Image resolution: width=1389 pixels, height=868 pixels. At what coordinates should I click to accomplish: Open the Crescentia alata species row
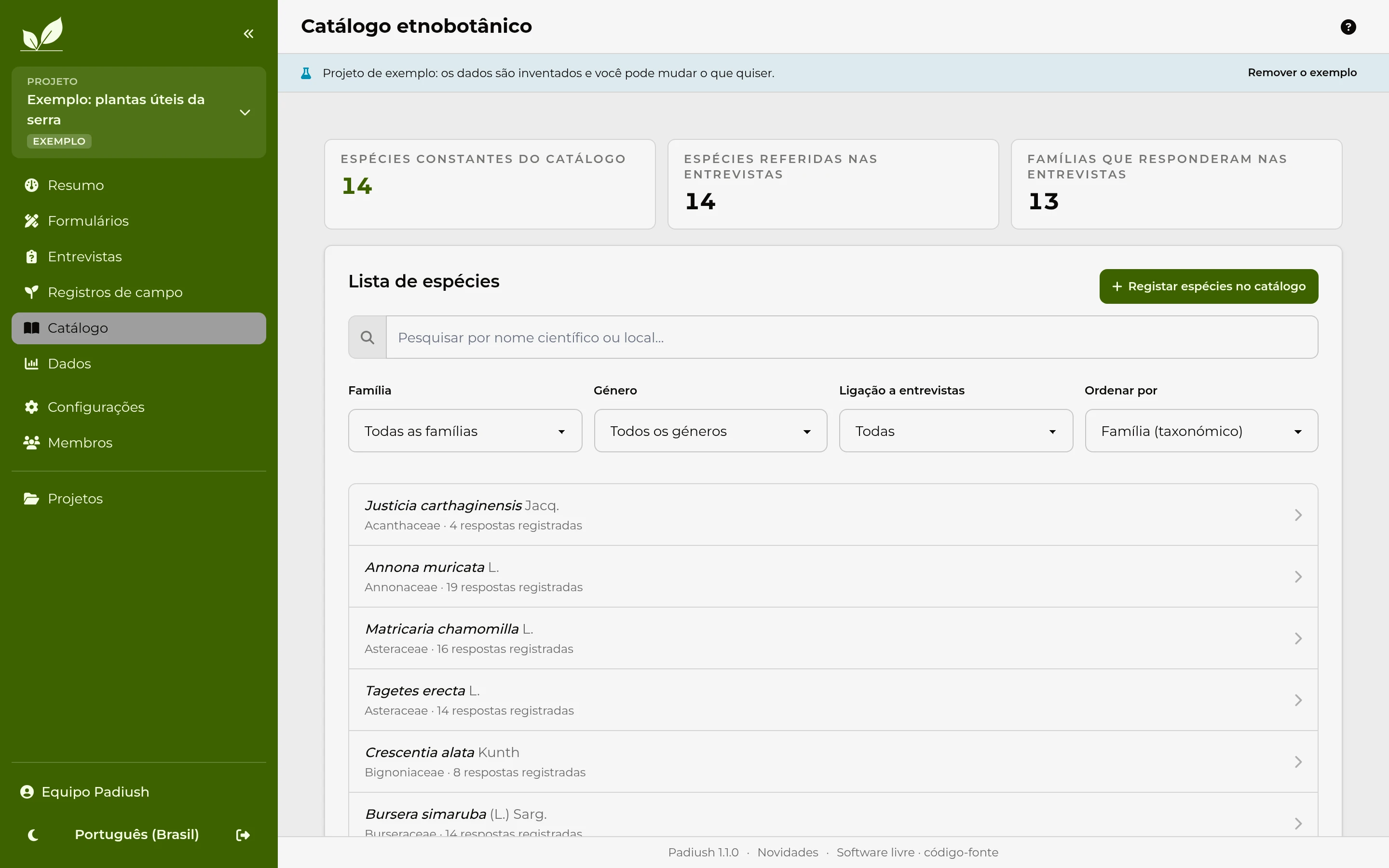(833, 762)
